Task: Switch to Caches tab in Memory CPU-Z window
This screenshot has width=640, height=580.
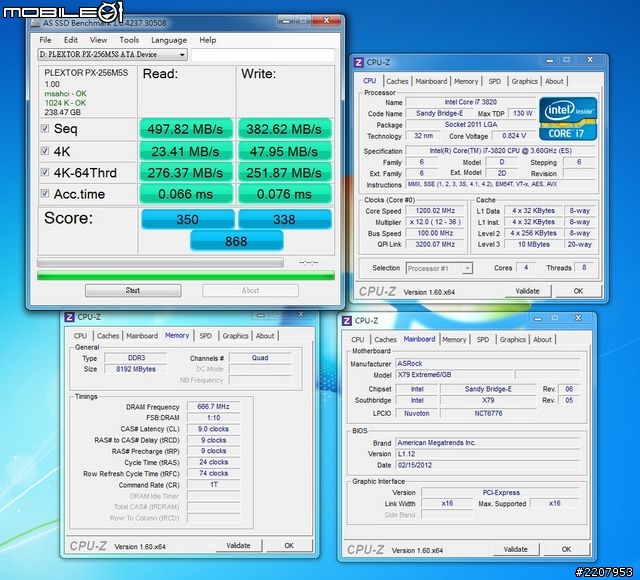Action: coord(108,336)
